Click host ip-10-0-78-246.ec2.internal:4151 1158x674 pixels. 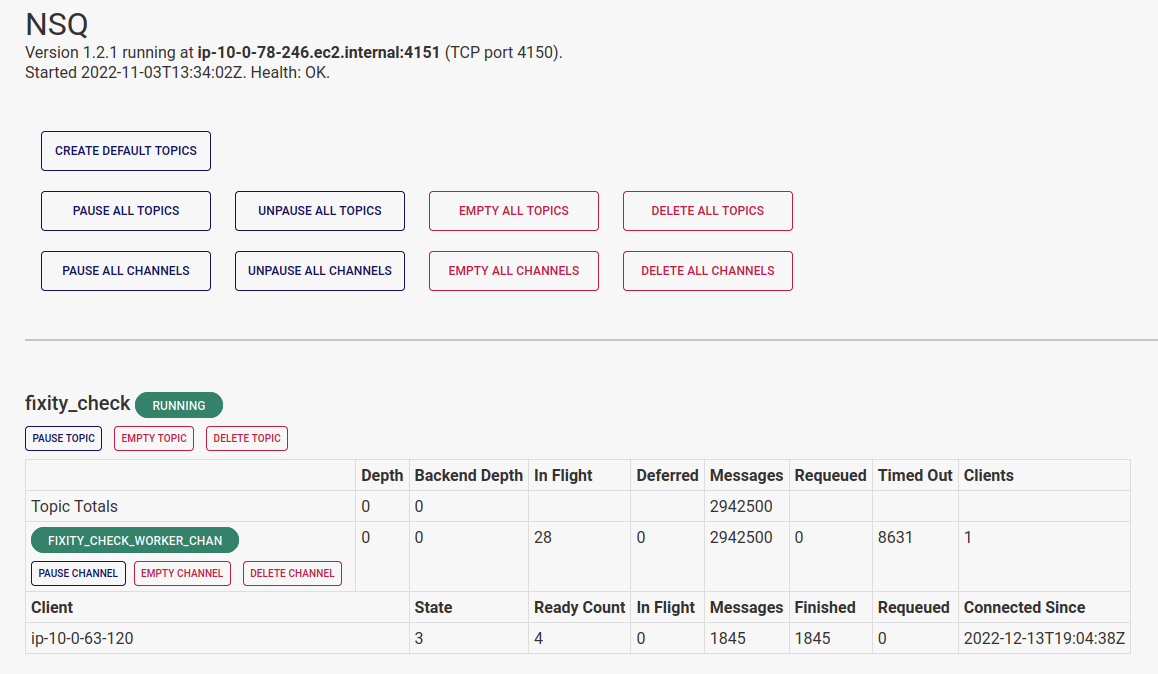click(x=318, y=52)
